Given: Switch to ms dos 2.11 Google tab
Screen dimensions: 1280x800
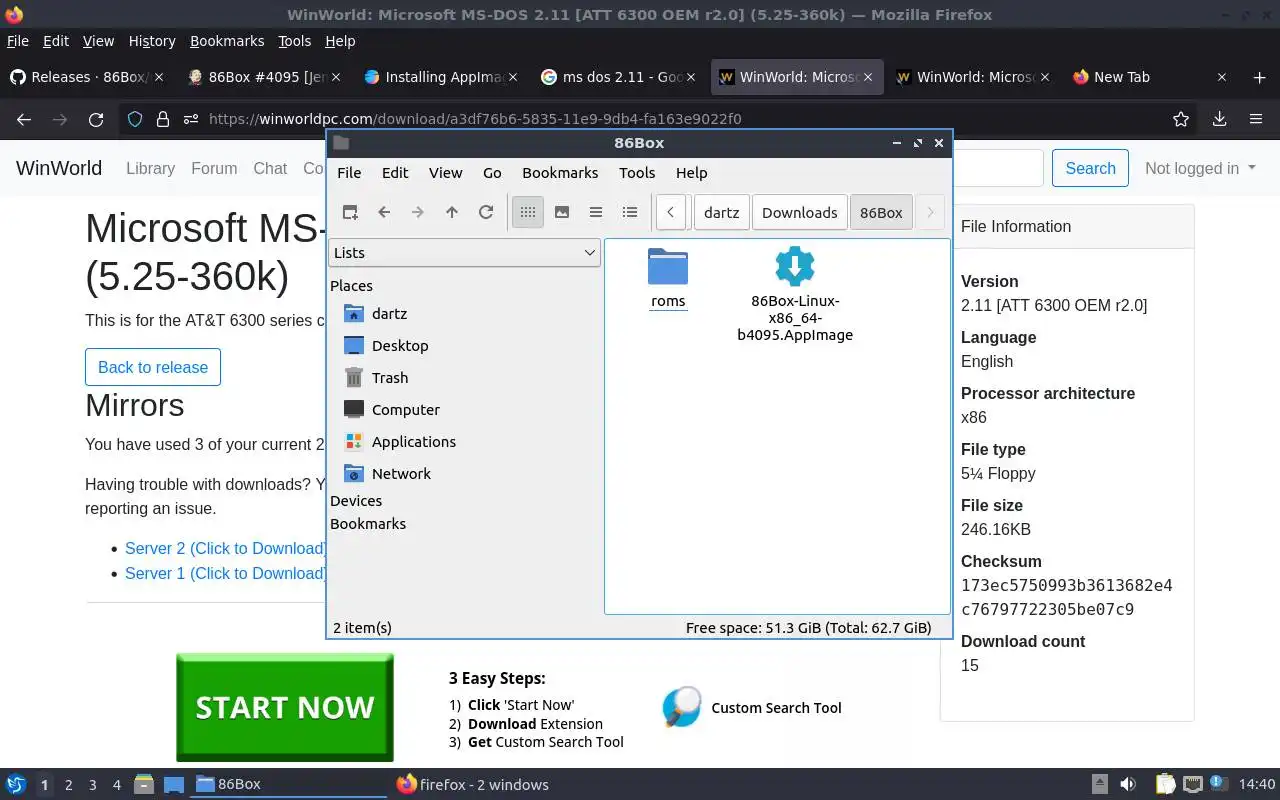Looking at the screenshot, I should (616, 77).
